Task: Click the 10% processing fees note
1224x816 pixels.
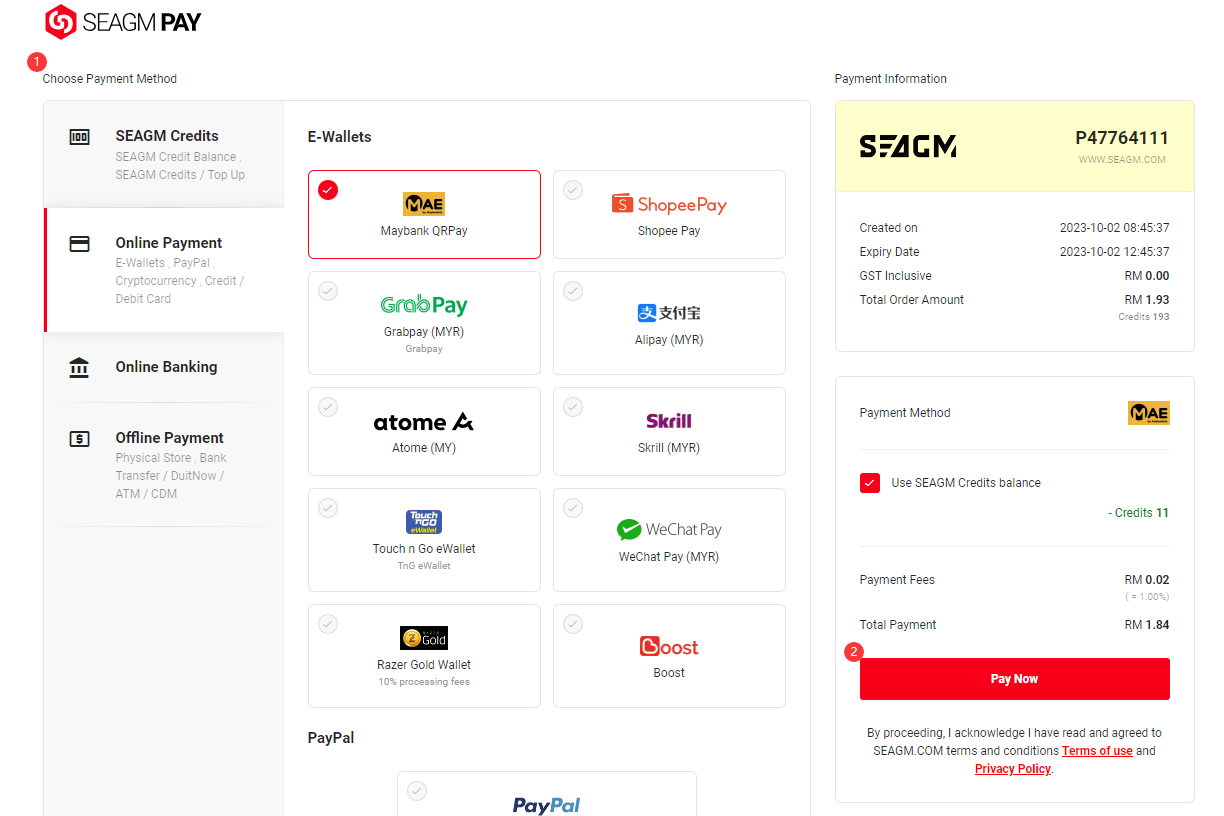Action: click(424, 682)
